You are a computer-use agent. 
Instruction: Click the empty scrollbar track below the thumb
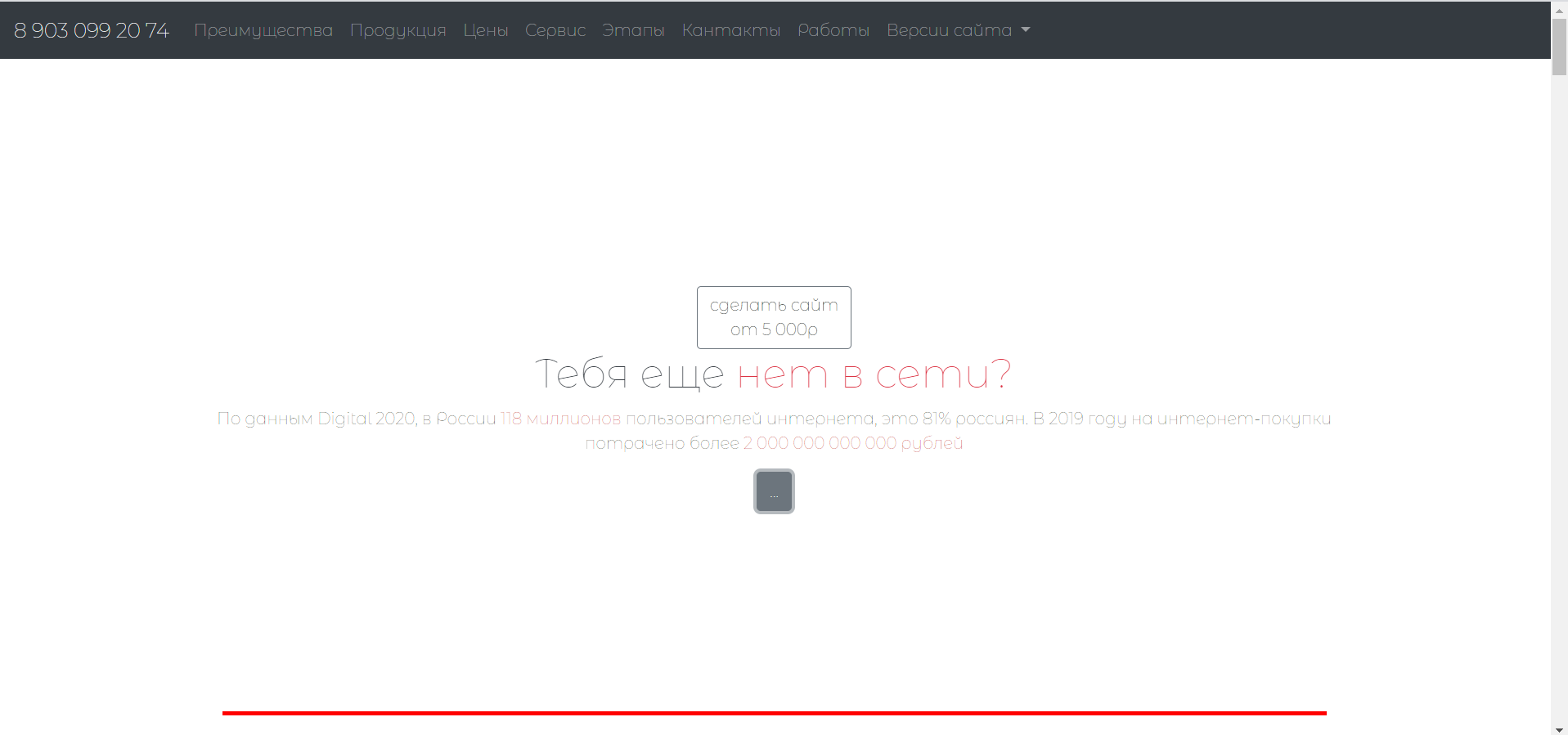pyautogui.click(x=1559, y=409)
